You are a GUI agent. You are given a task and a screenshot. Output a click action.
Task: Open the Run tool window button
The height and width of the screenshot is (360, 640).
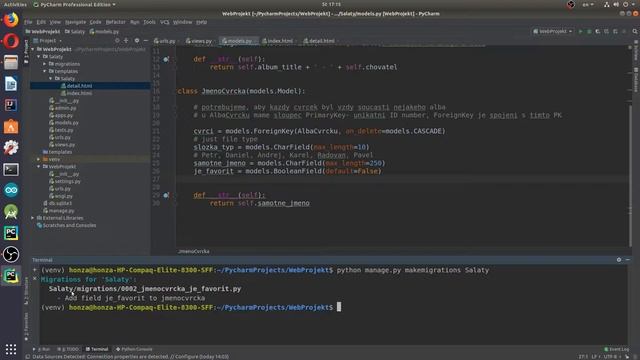41,349
